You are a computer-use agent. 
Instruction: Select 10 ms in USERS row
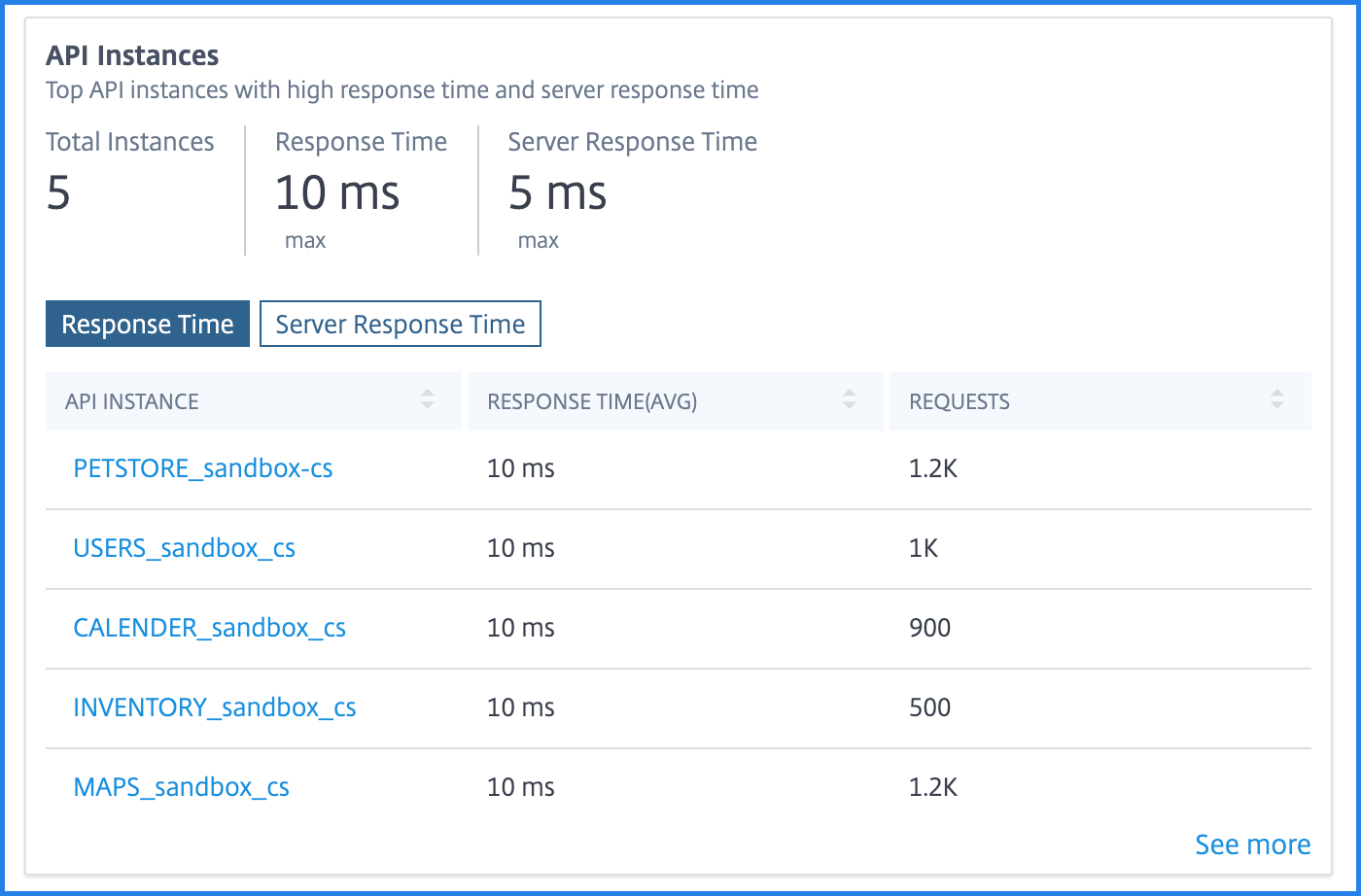[521, 548]
